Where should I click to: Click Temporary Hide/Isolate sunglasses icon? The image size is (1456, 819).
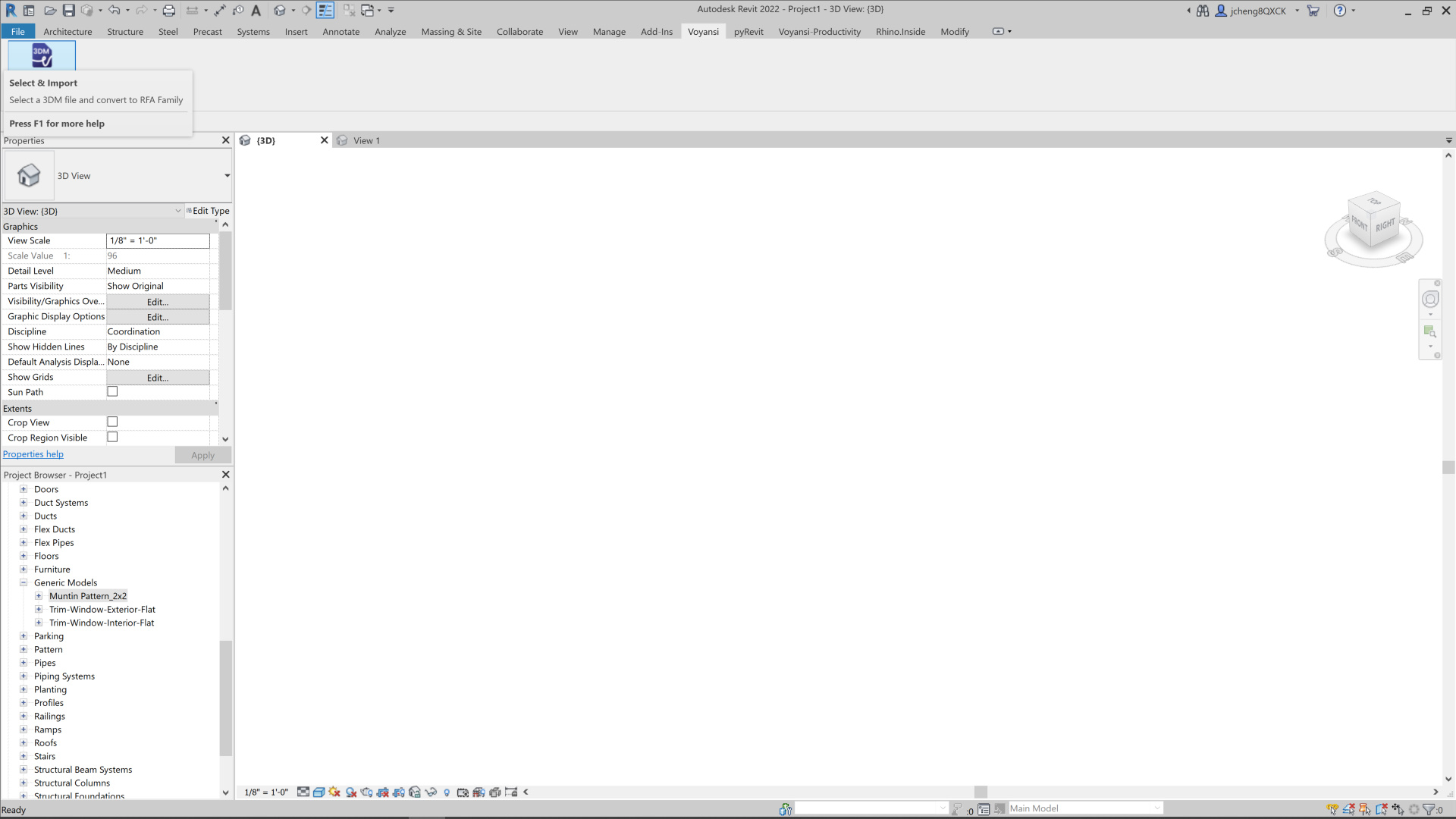(x=431, y=792)
